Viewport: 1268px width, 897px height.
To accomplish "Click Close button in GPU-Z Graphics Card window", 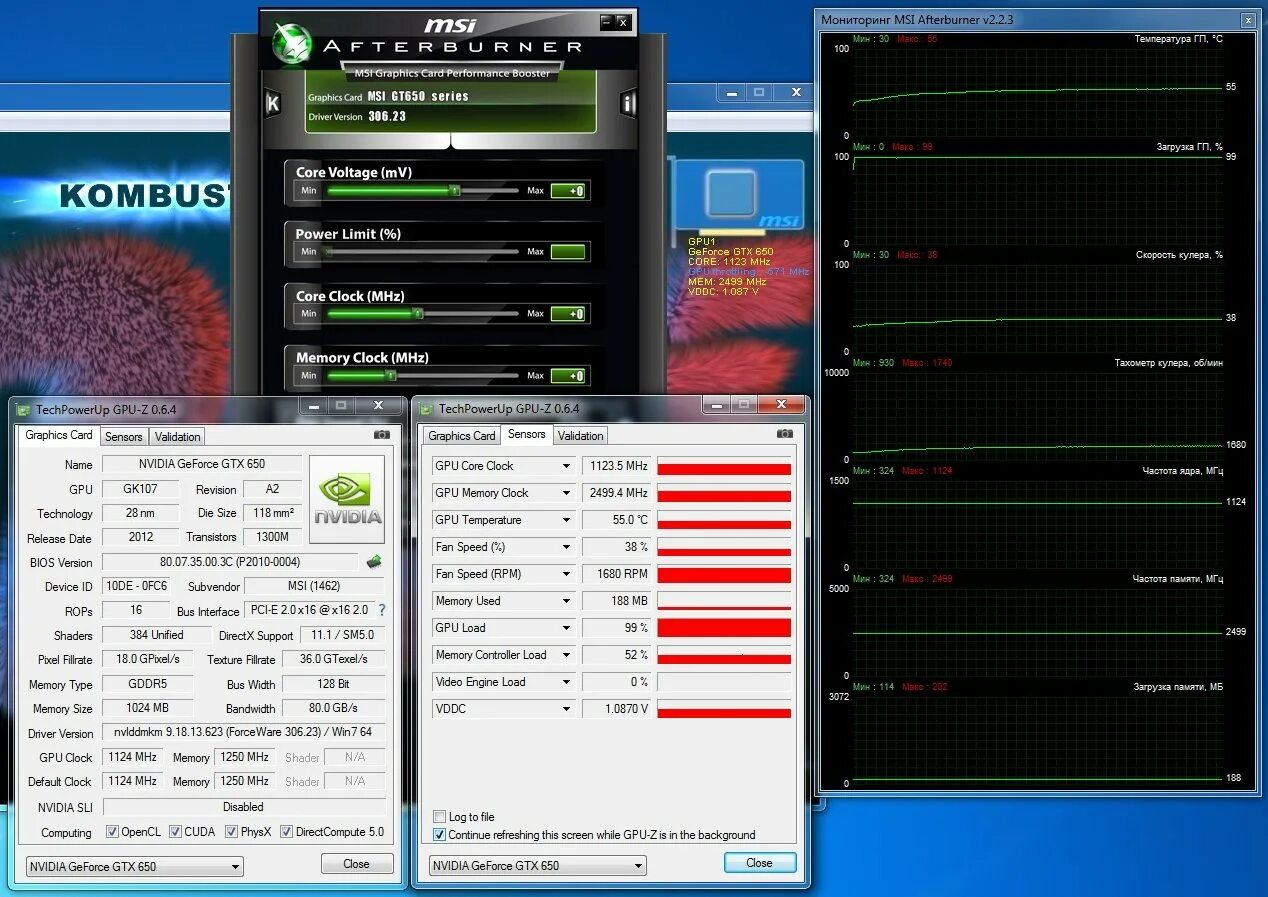I will (x=357, y=864).
